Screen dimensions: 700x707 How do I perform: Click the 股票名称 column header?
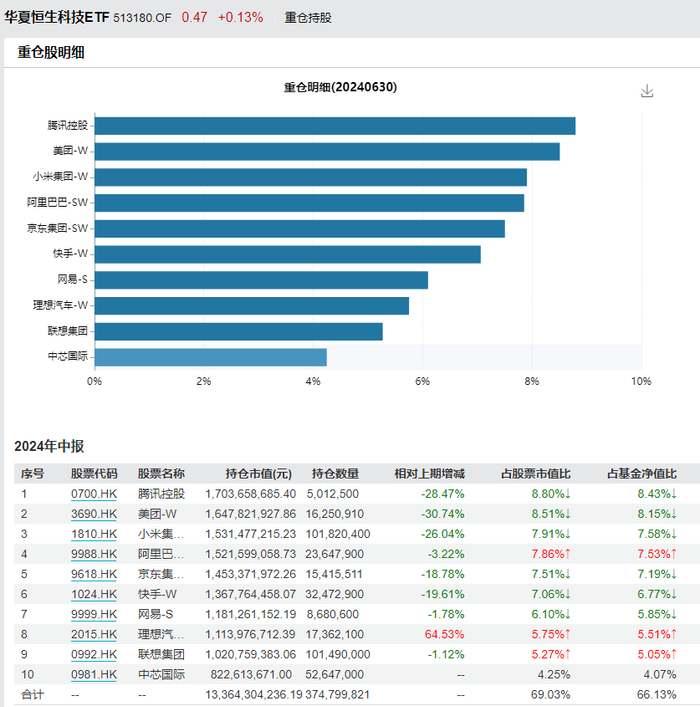point(161,474)
